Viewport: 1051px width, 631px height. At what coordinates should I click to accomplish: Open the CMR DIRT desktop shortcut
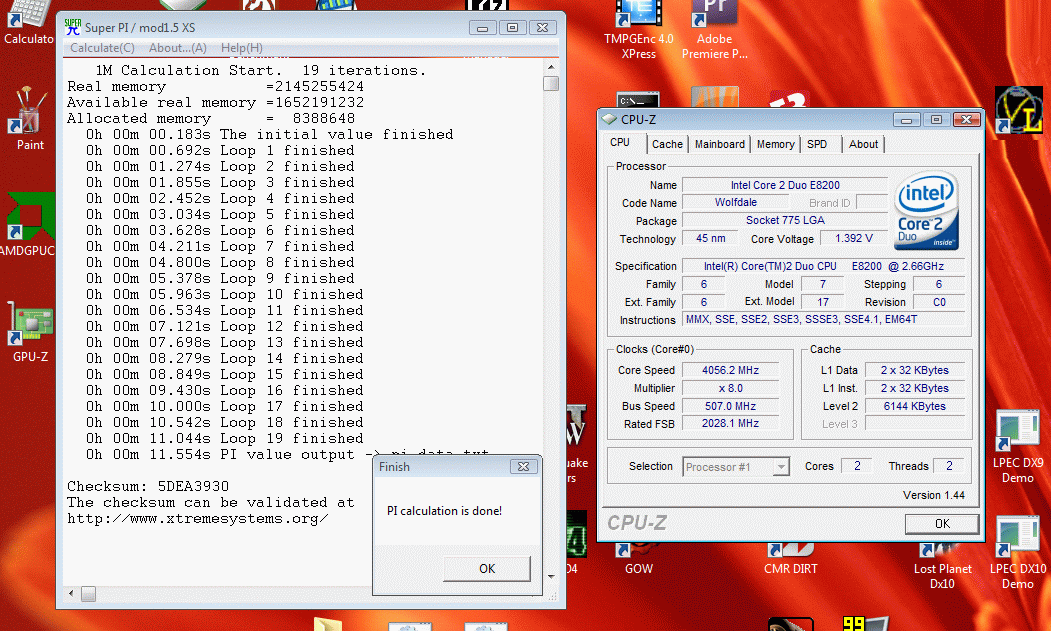tap(790, 560)
